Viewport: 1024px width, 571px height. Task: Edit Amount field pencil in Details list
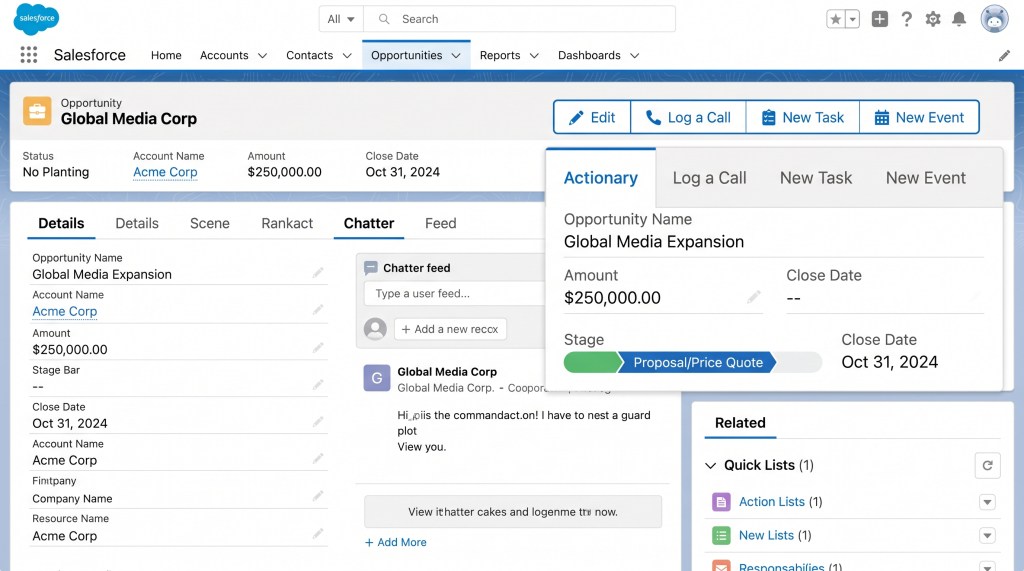(318, 348)
